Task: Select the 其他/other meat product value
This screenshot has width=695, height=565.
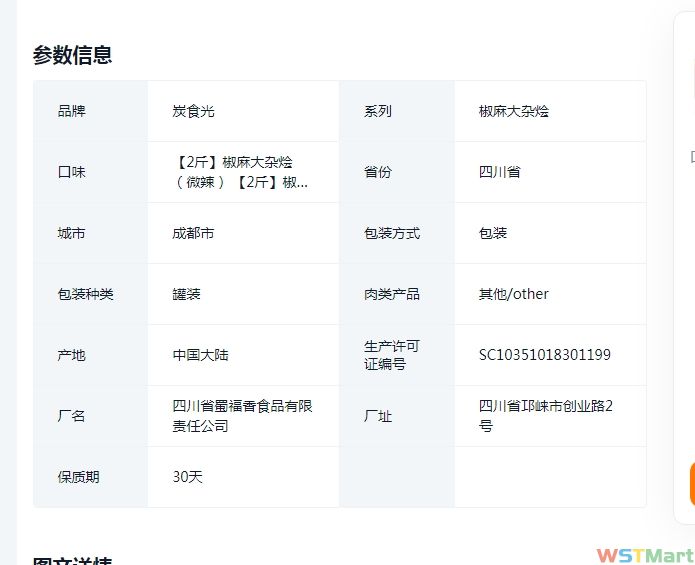Action: click(x=513, y=294)
